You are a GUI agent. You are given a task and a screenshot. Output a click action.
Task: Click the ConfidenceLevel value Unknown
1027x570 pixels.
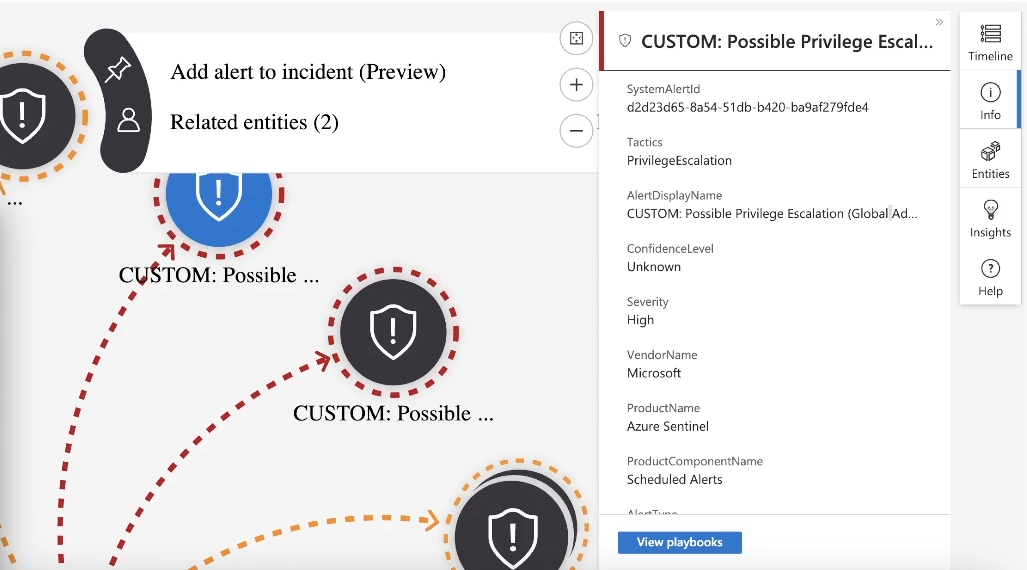(654, 267)
